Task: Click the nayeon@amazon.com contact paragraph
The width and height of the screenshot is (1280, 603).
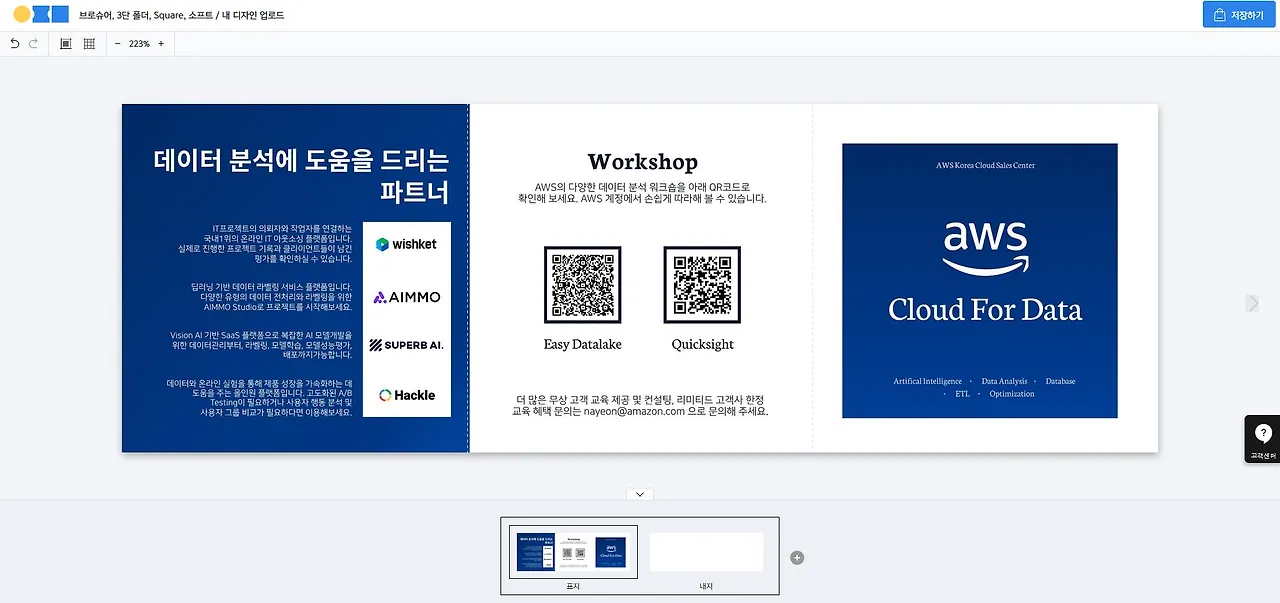Action: (x=640, y=405)
